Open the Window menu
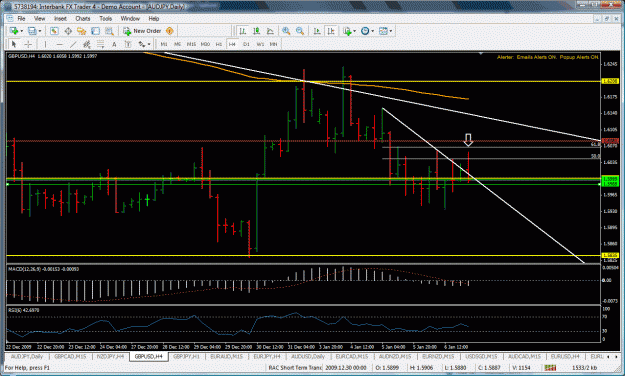This screenshot has height=376, width=625. pos(130,18)
